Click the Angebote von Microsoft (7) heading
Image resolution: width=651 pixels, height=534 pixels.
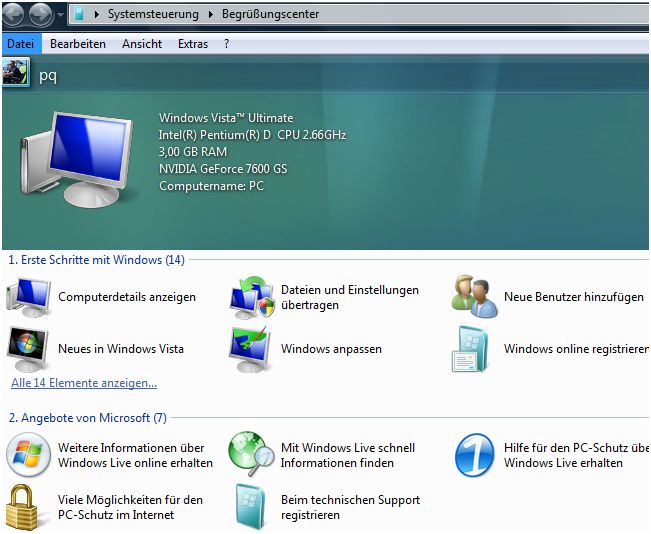(88, 418)
